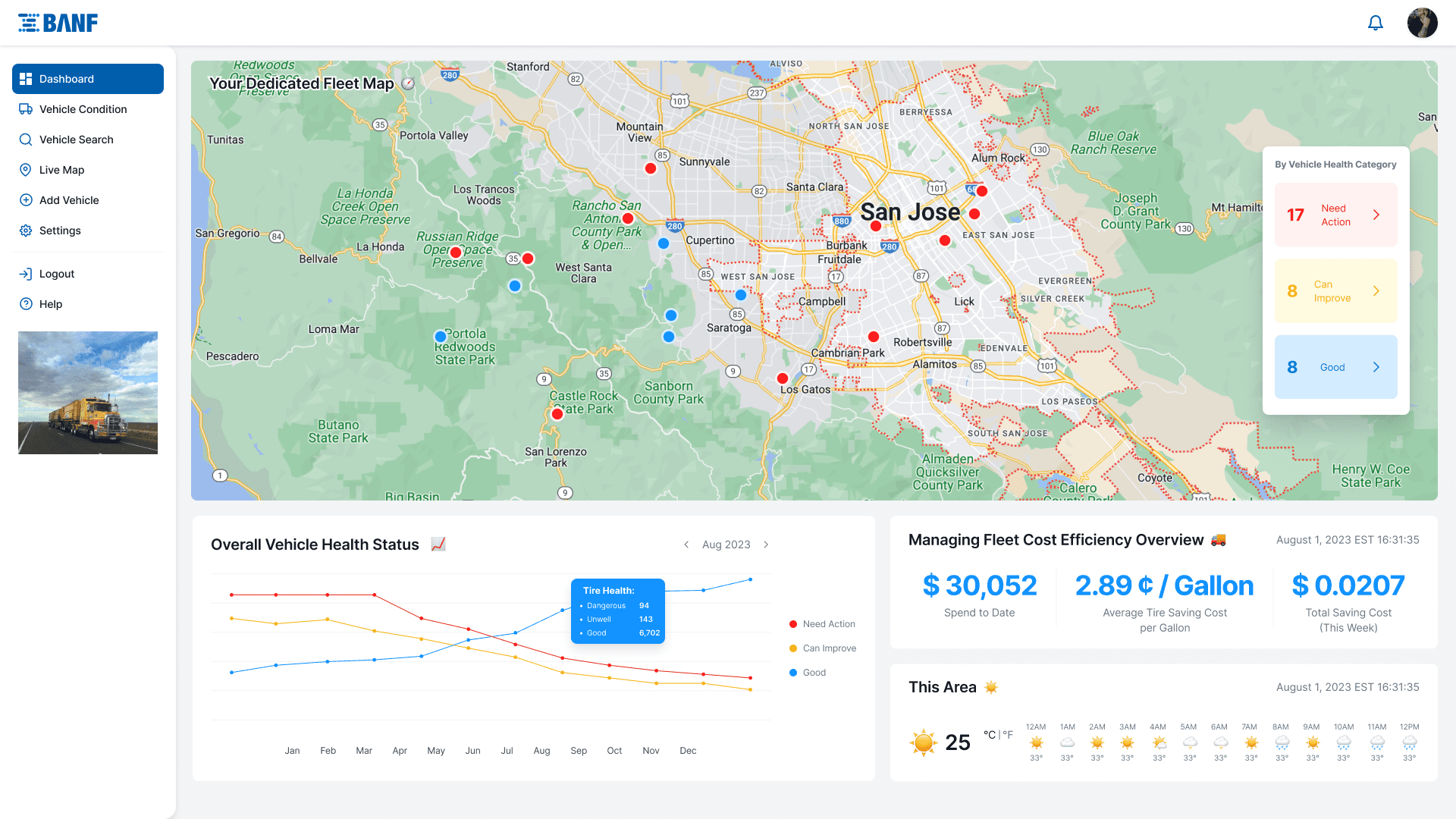Click the delivery truck emoji icon
The image size is (1456, 819).
pyautogui.click(x=1219, y=540)
